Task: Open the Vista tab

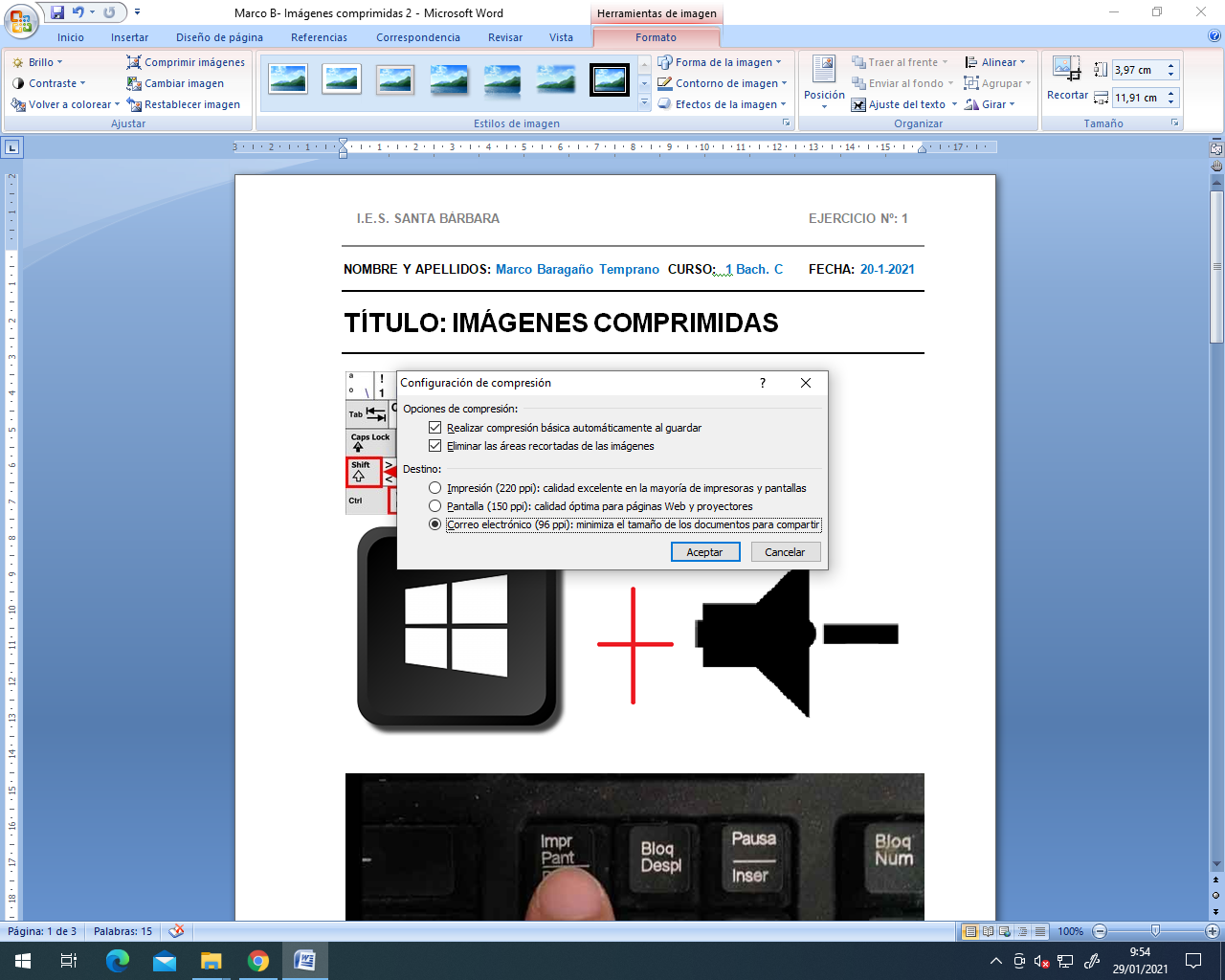Action: (x=562, y=37)
